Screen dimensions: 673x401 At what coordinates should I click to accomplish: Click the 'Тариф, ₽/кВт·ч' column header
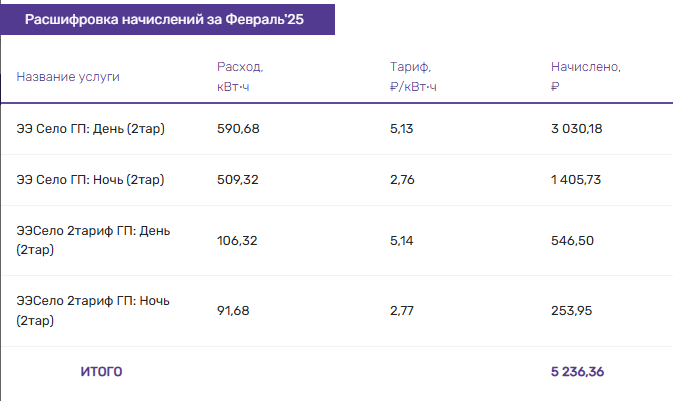413,77
